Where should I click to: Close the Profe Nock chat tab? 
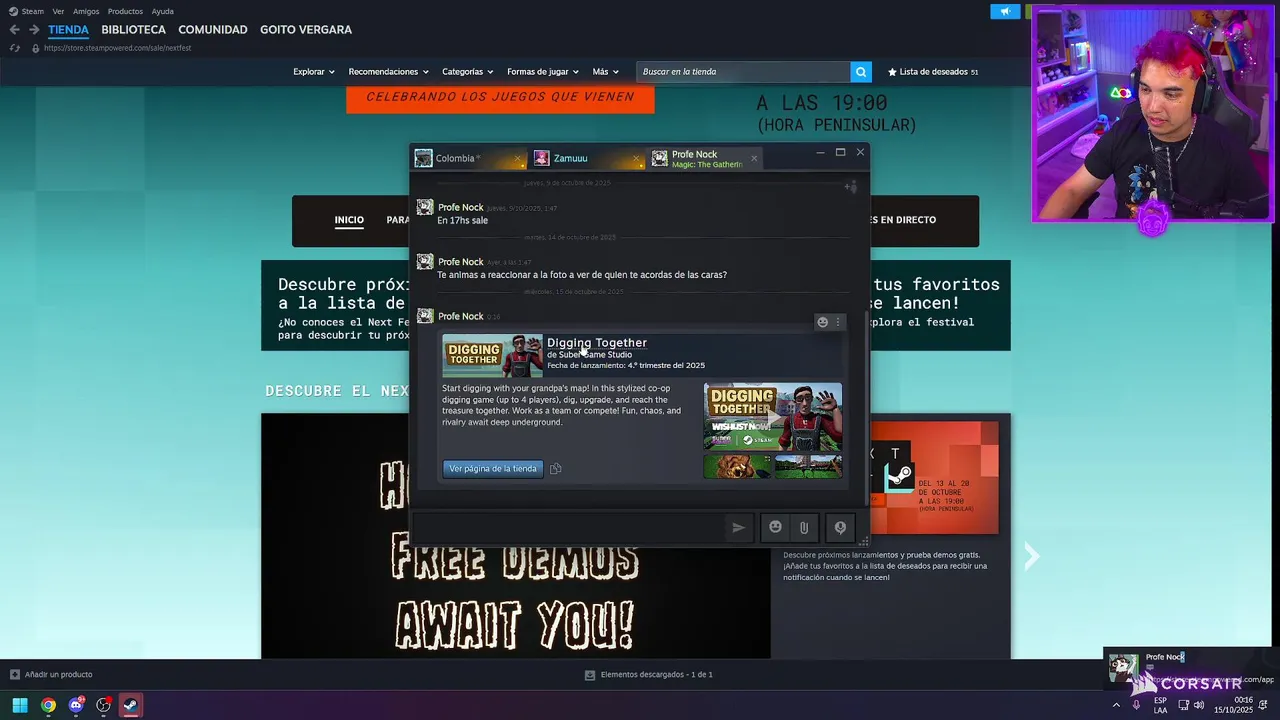tap(754, 158)
